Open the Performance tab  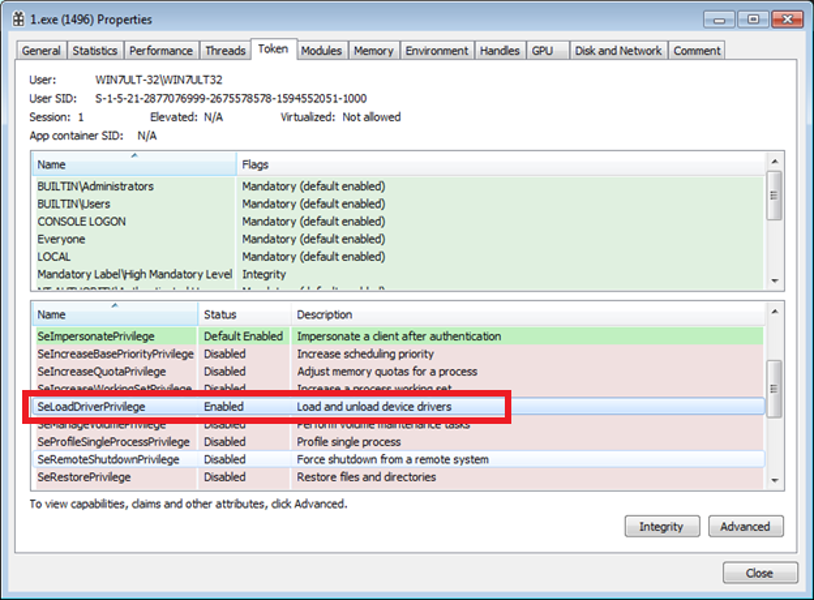pos(161,50)
